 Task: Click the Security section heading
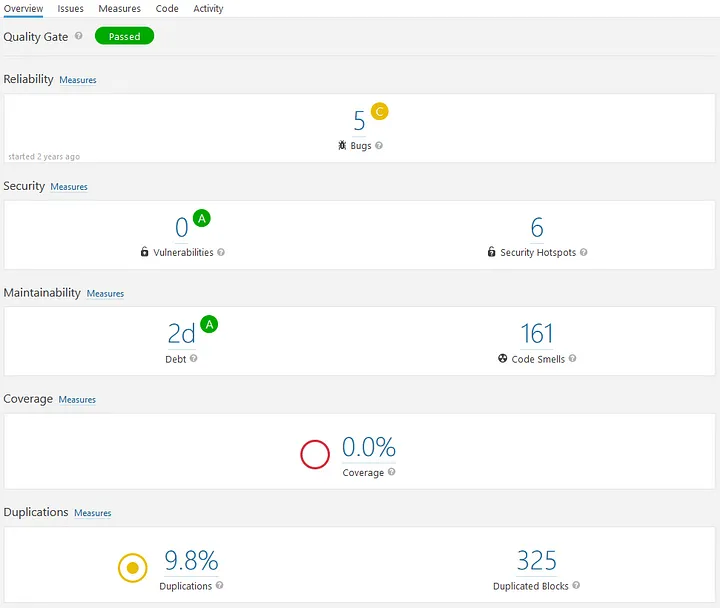(x=24, y=186)
